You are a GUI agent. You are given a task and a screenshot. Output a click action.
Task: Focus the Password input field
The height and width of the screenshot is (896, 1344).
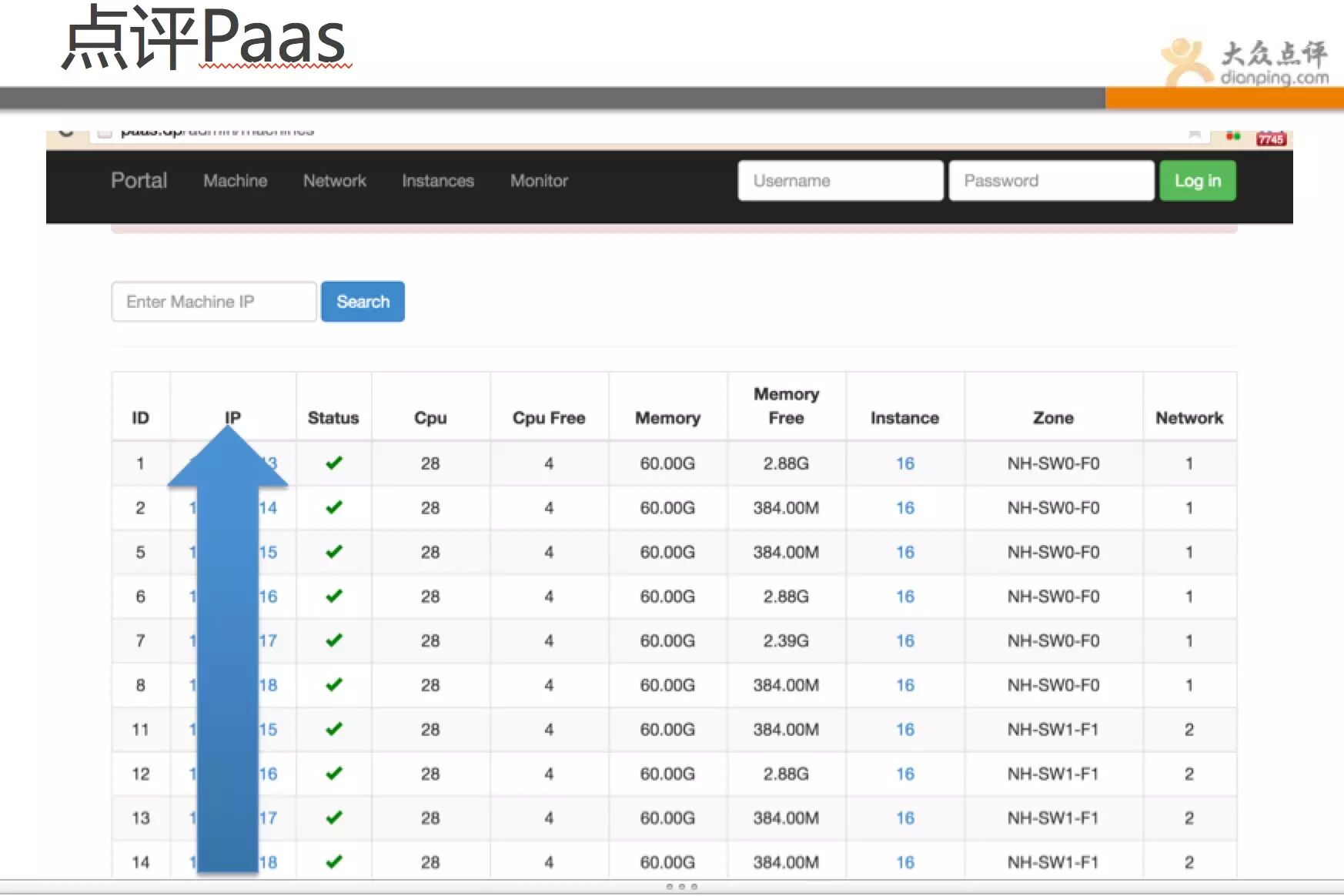tap(1051, 181)
